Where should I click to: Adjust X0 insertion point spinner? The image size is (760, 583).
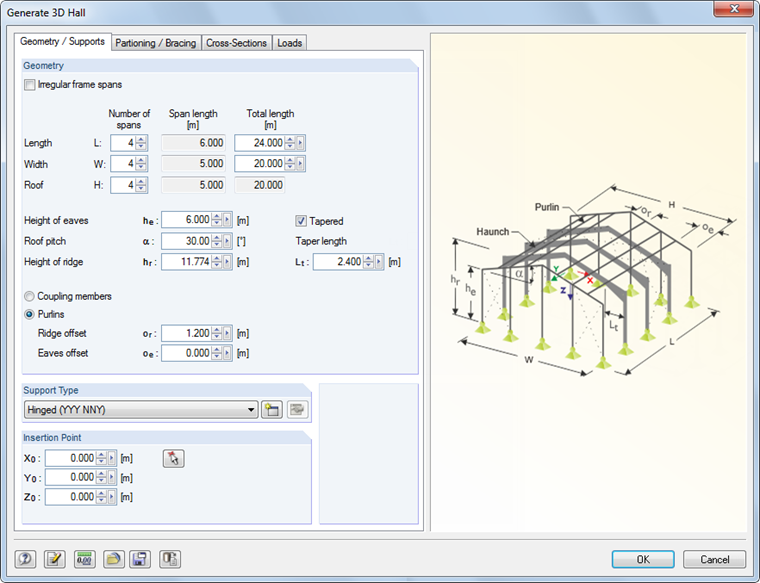pos(101,458)
